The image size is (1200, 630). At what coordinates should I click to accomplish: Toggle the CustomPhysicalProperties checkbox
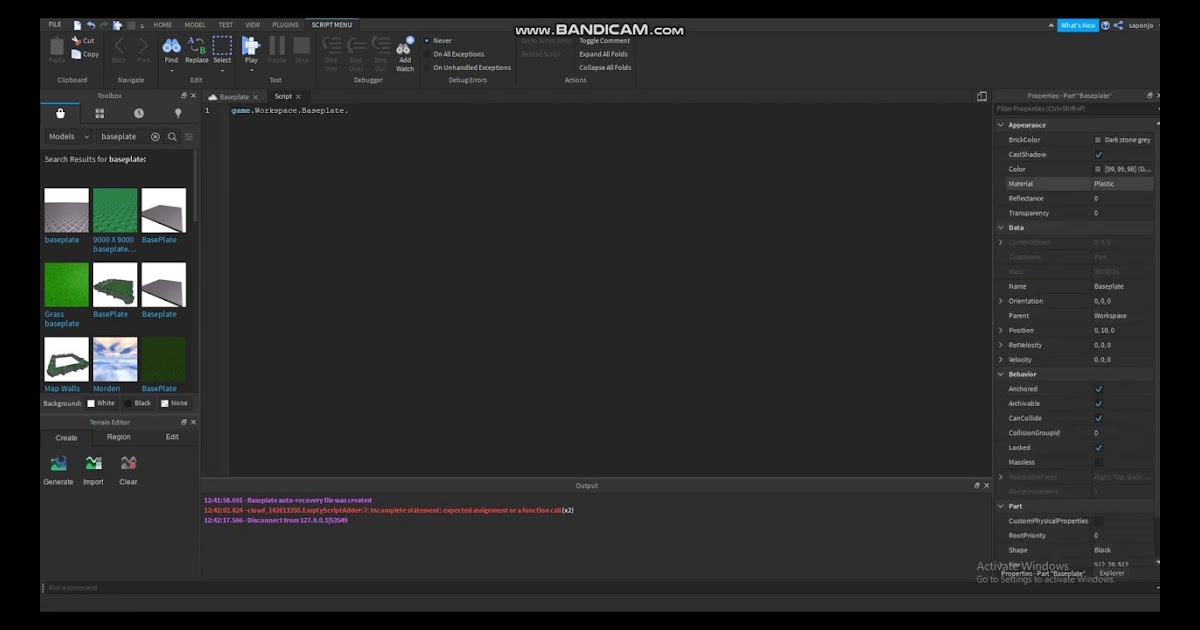coord(1098,521)
